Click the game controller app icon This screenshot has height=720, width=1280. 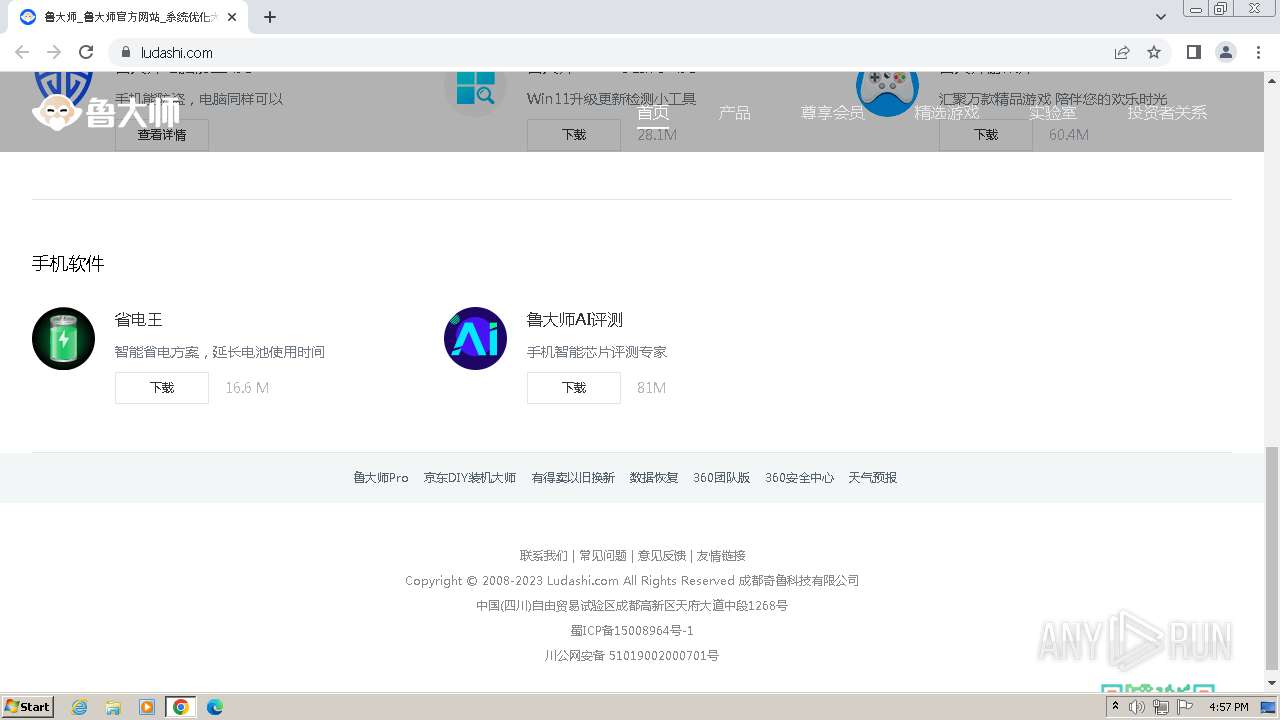point(887,92)
